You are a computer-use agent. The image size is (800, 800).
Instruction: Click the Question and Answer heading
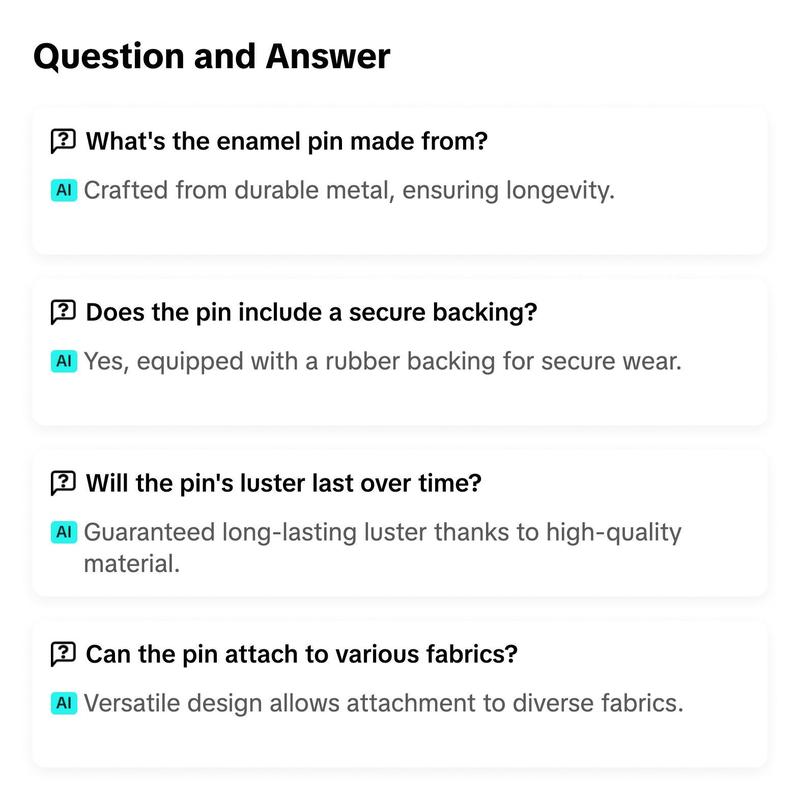point(212,56)
